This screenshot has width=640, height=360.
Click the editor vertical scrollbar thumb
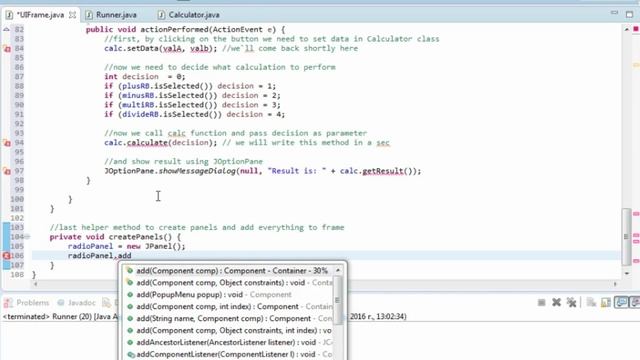tap(626, 237)
